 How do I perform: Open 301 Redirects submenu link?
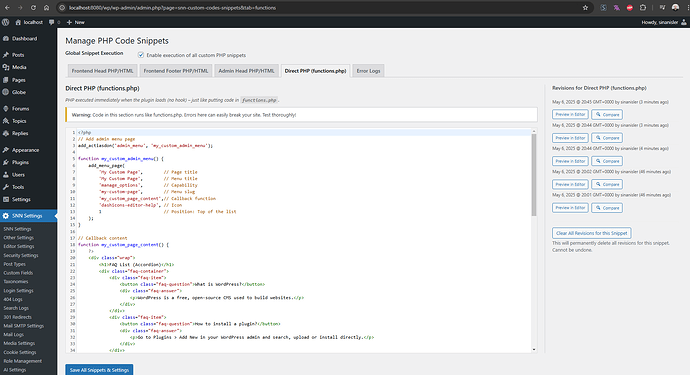[18, 317]
